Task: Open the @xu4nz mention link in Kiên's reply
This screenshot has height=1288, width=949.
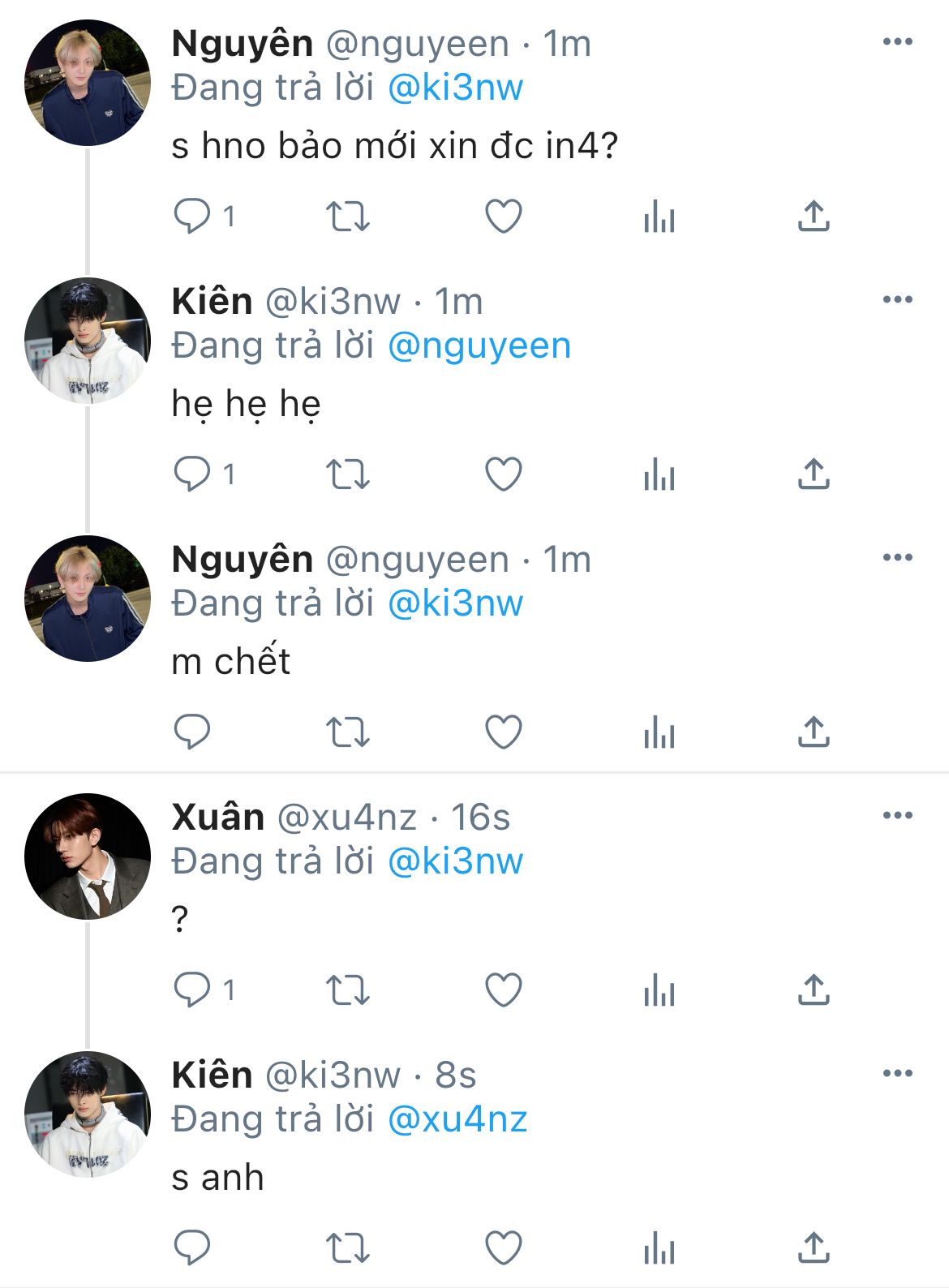Action: [x=457, y=1119]
